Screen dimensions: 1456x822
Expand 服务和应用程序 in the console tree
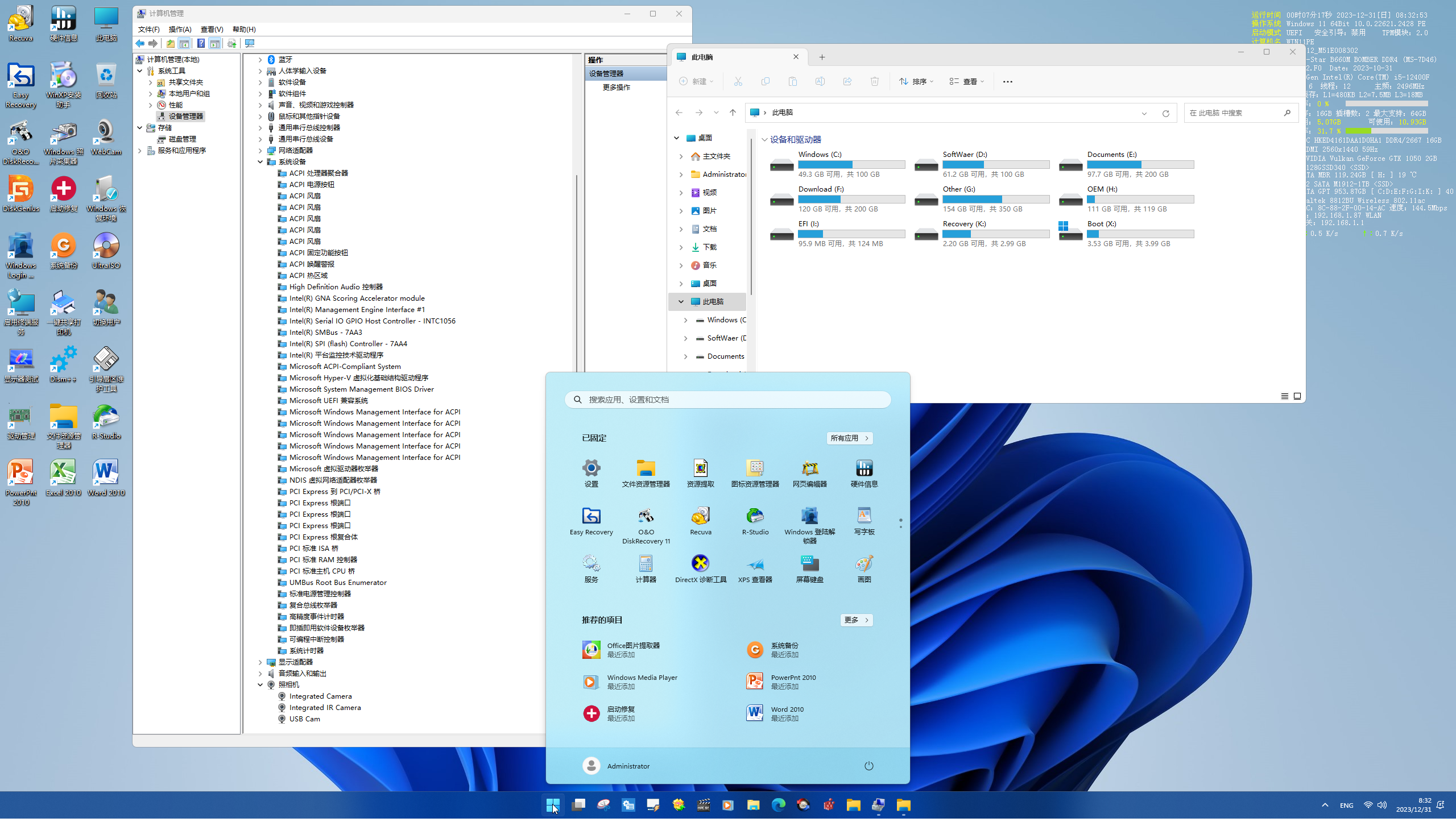140,151
